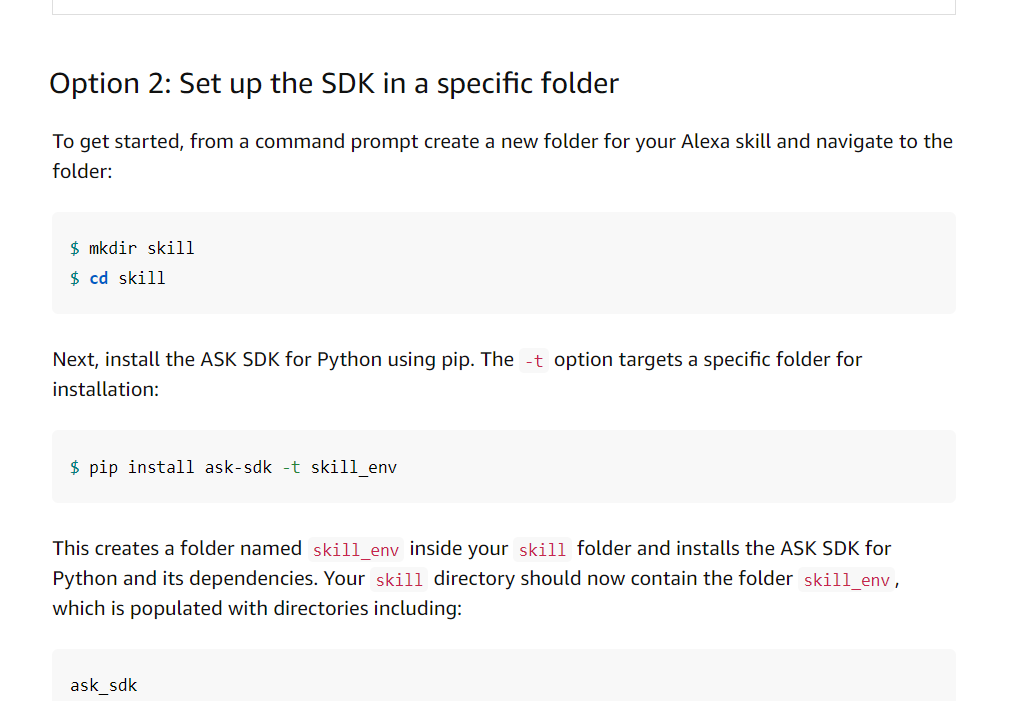
Task: Click inline "skill_env" followed by a comma
Action: (x=846, y=580)
